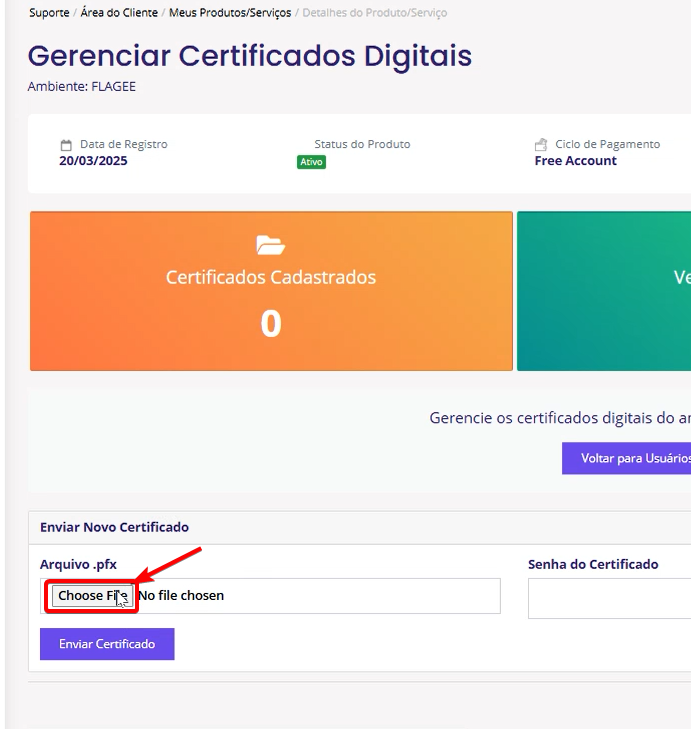Focus the Senha do Certificado input field
The height and width of the screenshot is (729, 691).
pos(609,598)
